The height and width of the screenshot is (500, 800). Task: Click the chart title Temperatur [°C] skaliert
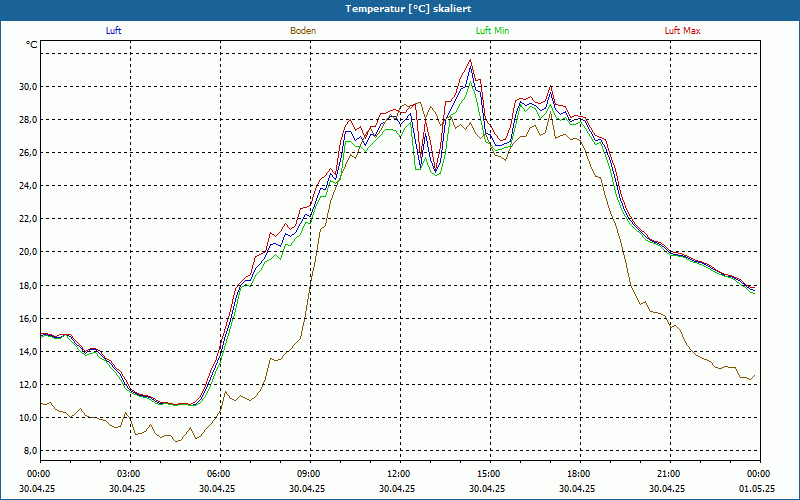click(408, 9)
